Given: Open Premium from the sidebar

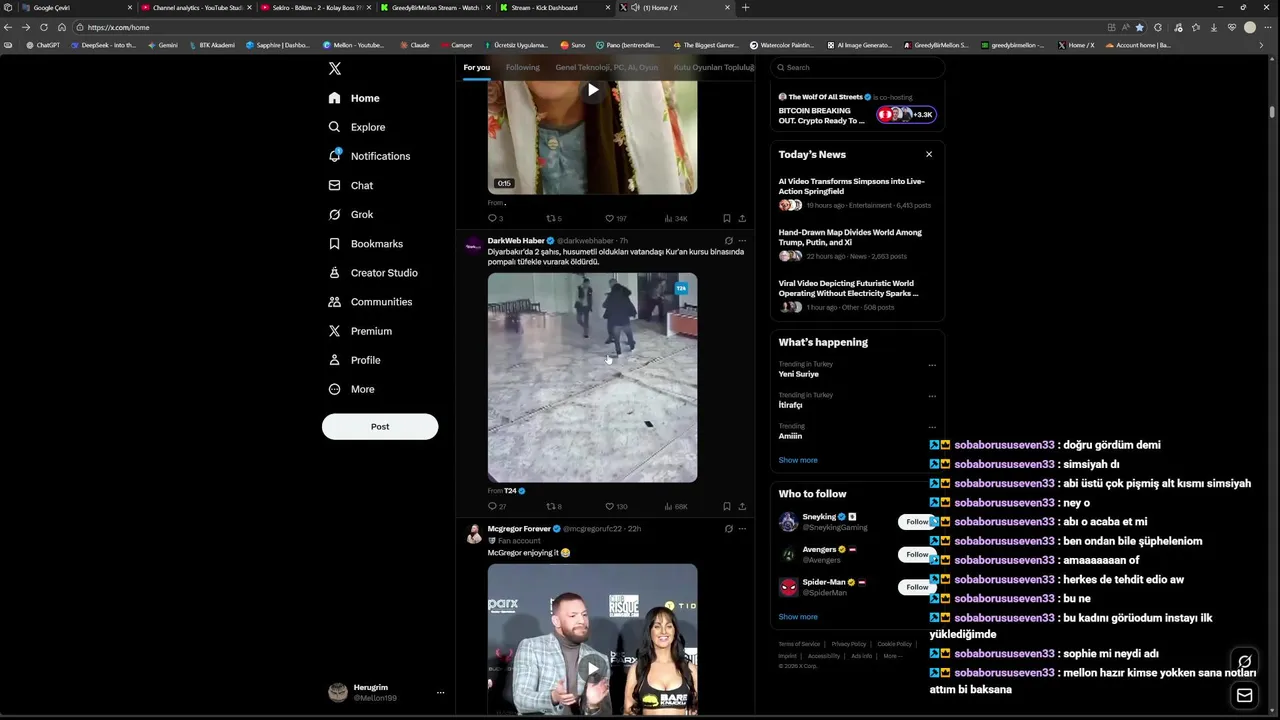Looking at the screenshot, I should point(360,331).
